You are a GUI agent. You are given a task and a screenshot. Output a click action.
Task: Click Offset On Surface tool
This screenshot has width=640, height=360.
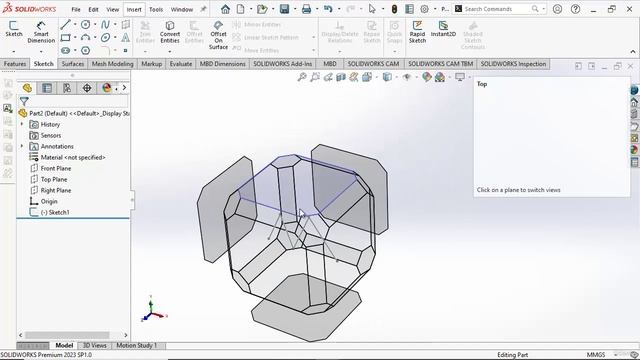(218, 35)
